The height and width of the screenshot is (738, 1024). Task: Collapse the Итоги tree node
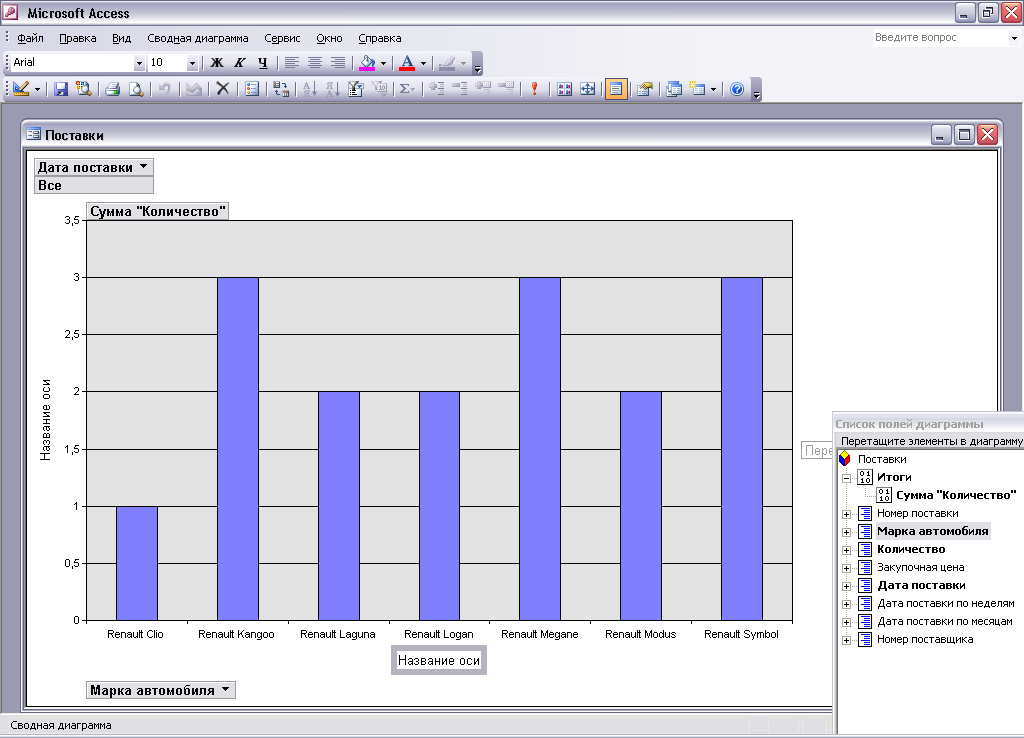tap(846, 478)
